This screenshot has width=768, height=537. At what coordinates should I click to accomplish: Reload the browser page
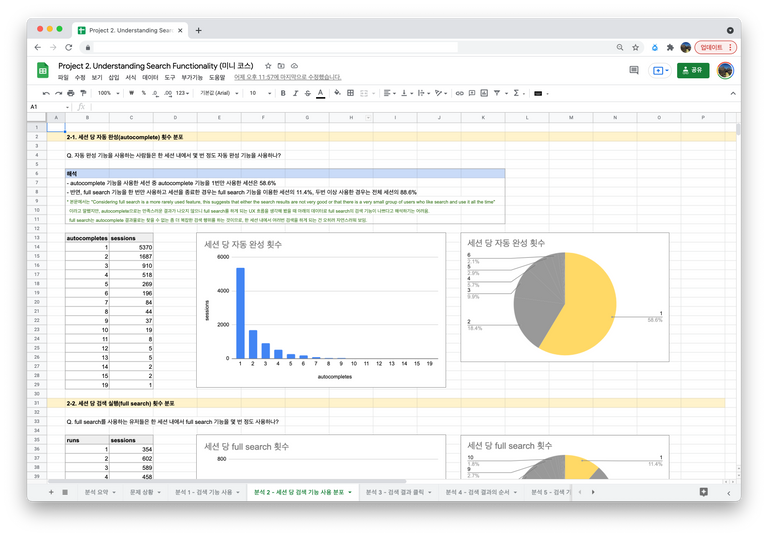tap(69, 48)
